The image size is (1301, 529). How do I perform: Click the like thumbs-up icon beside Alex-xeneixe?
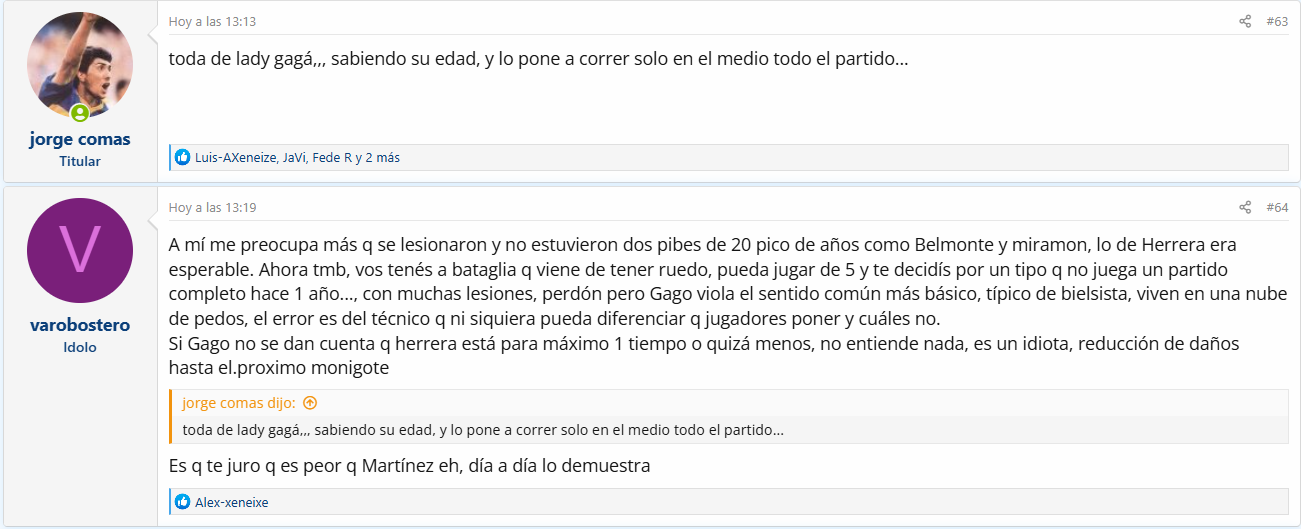[182, 502]
